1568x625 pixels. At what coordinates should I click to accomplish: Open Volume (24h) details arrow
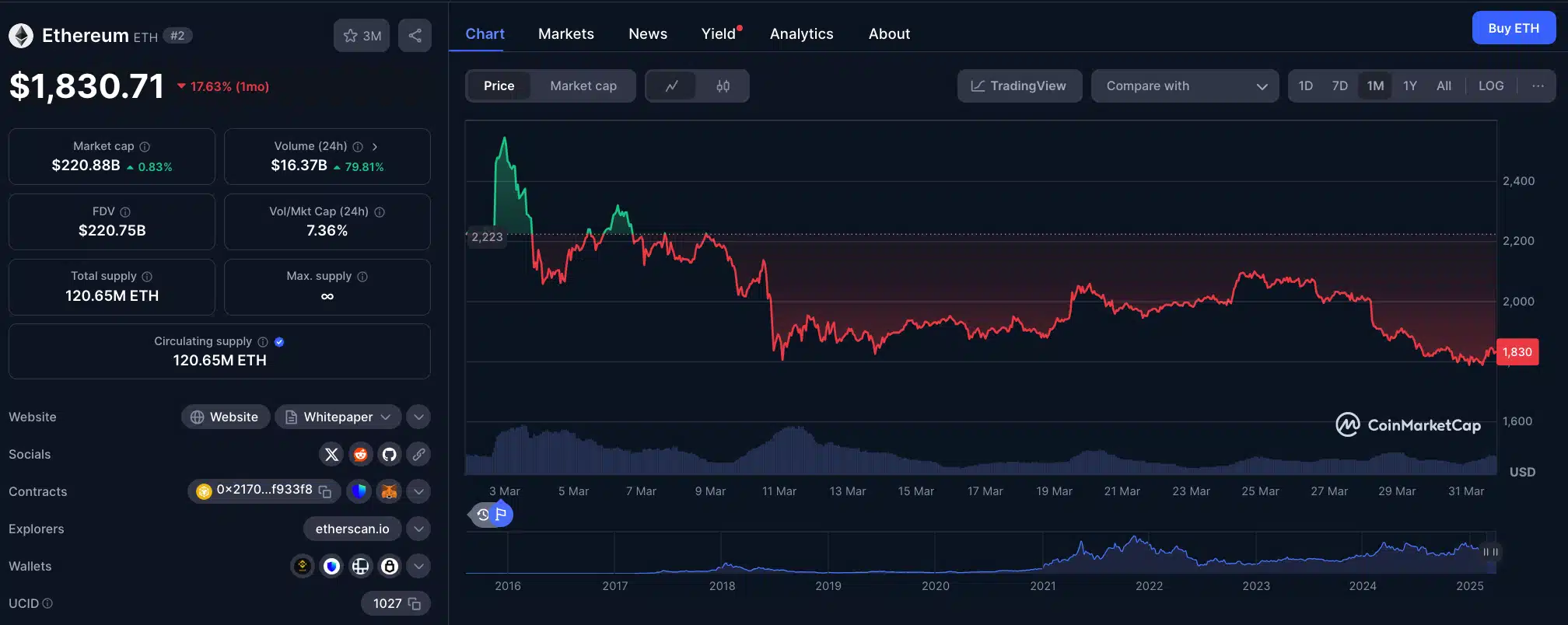pos(375,147)
